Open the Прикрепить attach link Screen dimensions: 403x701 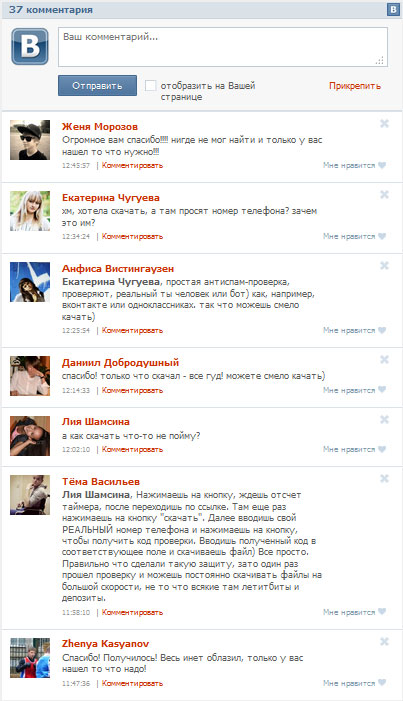coord(355,86)
